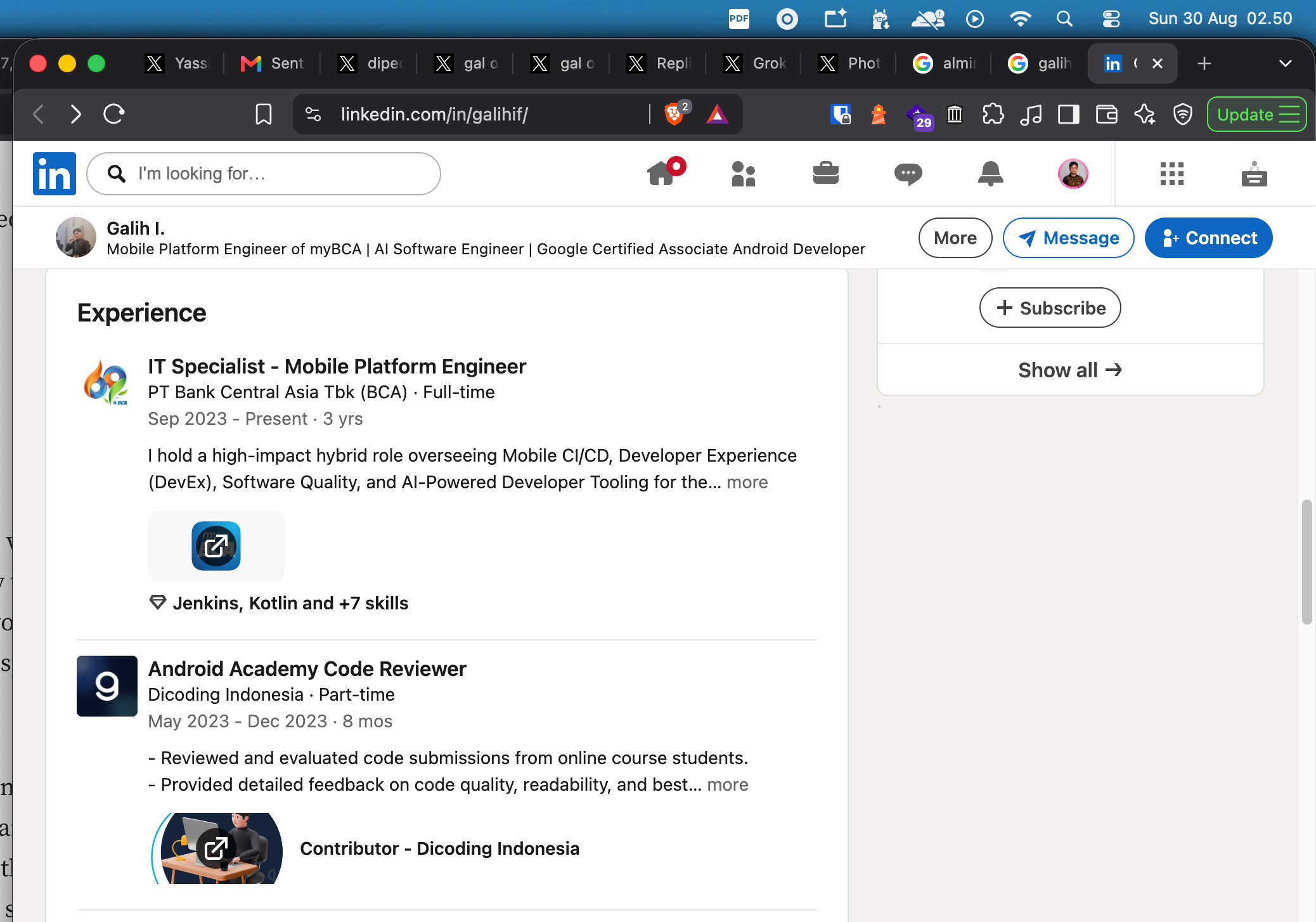Click the BCA company logo
Image resolution: width=1316 pixels, height=922 pixels.
point(106,382)
